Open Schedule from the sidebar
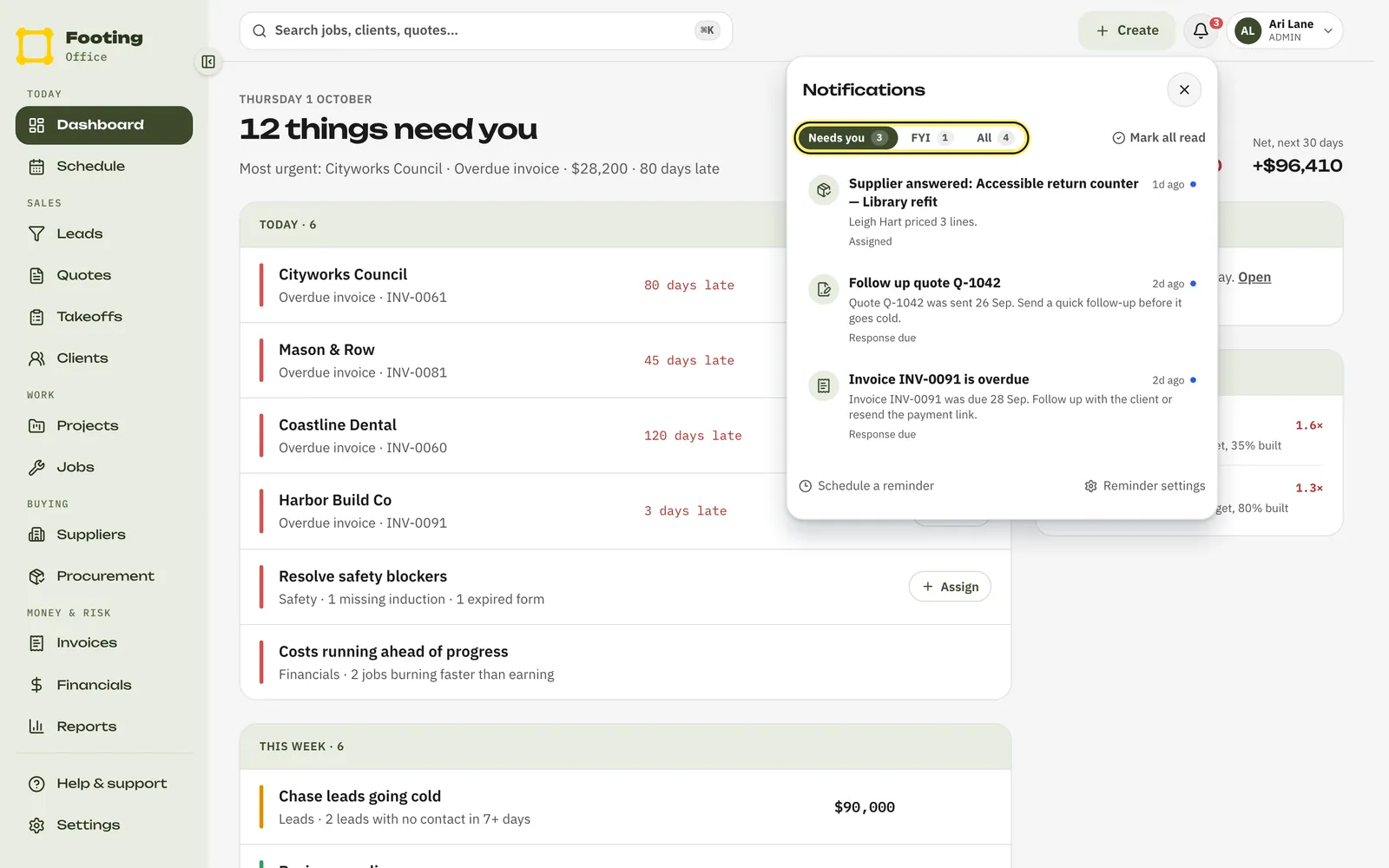This screenshot has width=1389, height=868. coord(104,167)
